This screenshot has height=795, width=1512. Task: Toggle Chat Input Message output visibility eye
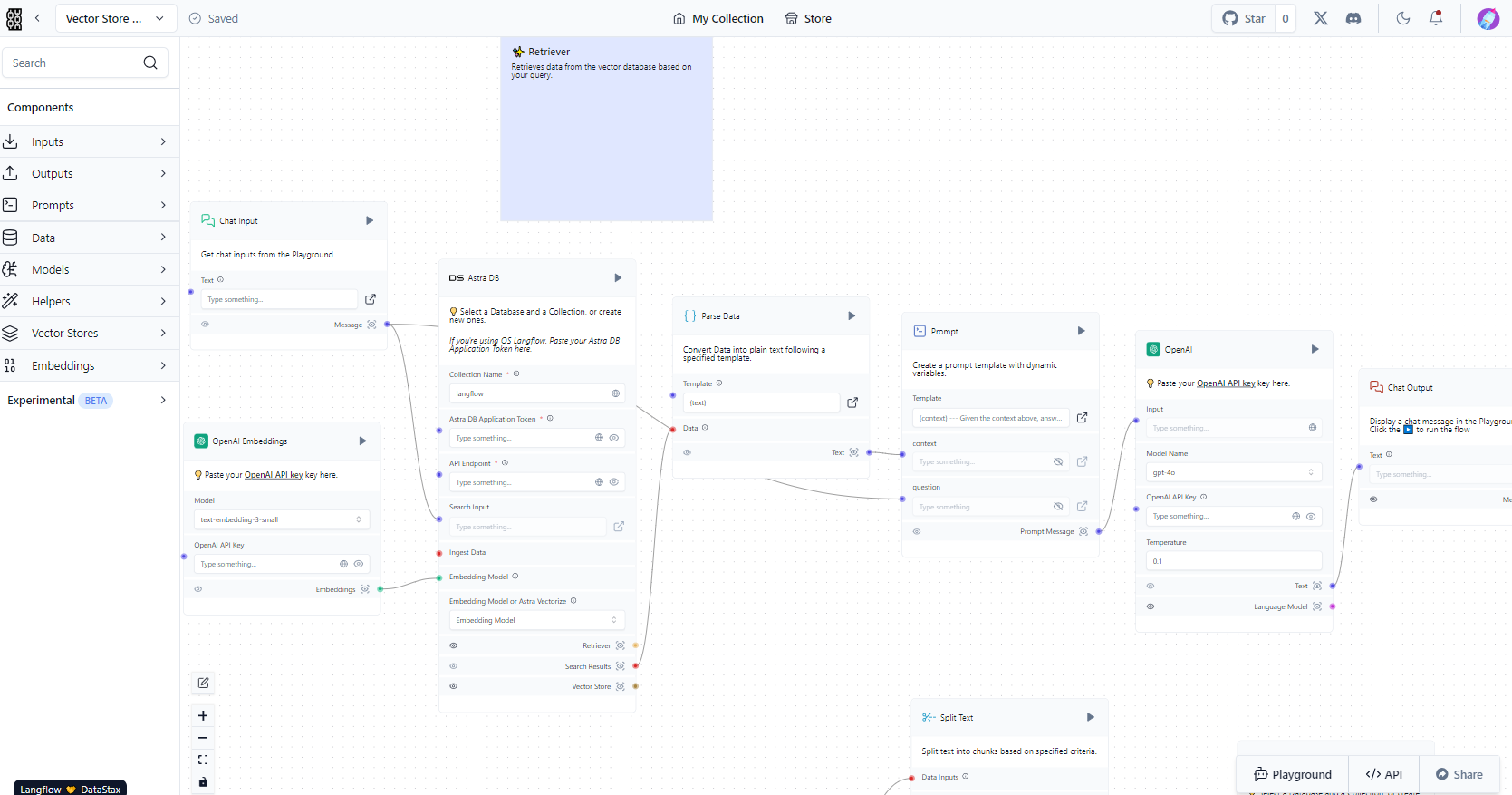[205, 325]
